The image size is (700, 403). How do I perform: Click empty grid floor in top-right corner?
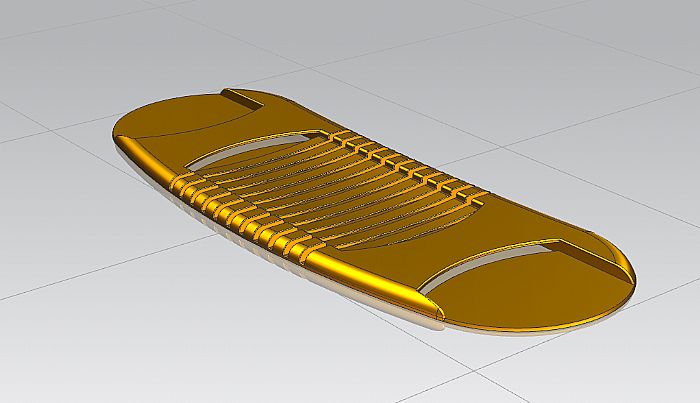620,60
